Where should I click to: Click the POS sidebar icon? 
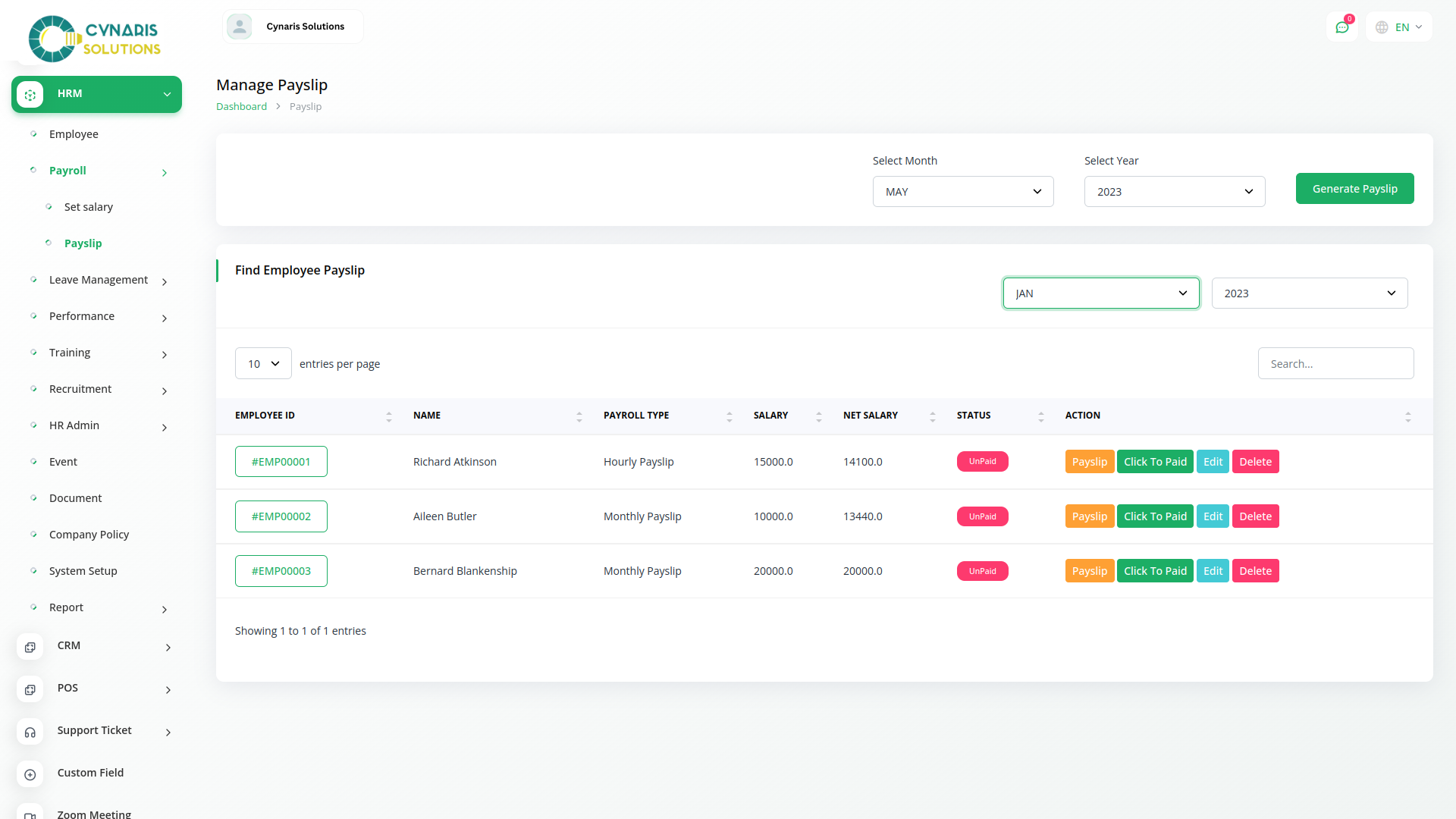click(30, 689)
